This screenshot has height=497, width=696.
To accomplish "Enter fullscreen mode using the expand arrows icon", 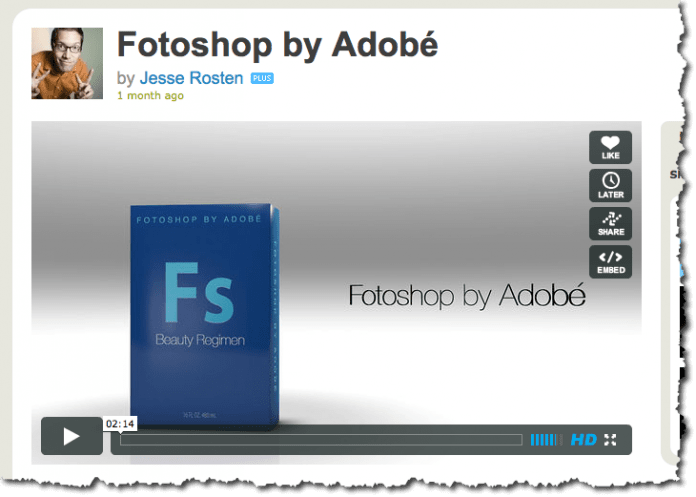I will (610, 440).
